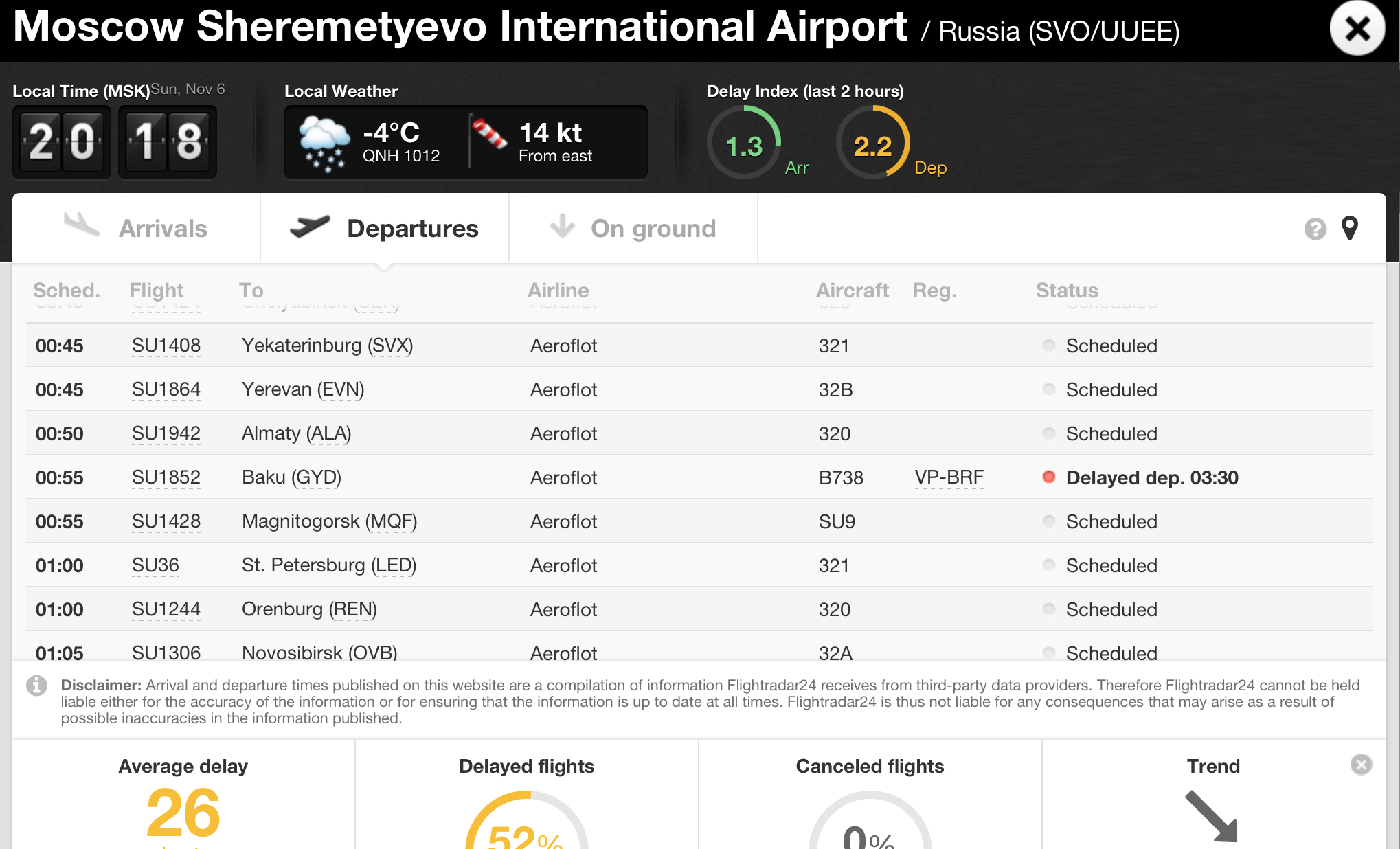This screenshot has width=1400, height=849.
Task: Click the Flight column header
Action: (x=157, y=291)
